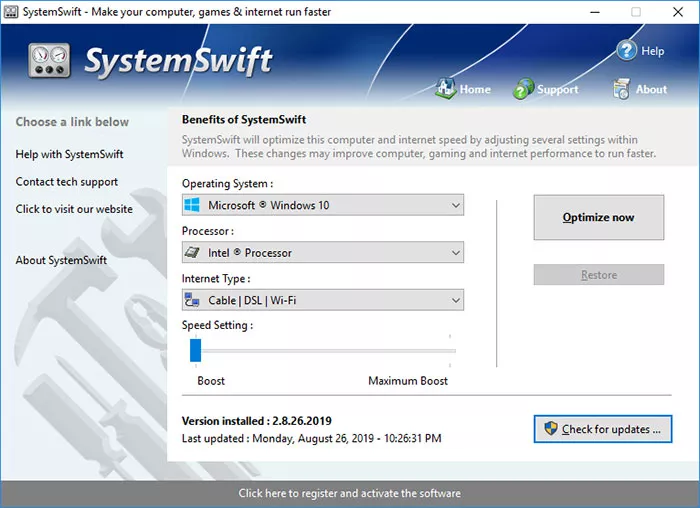Open the Processor dropdown arrow
Viewport: 700px width, 508px height.
455,253
